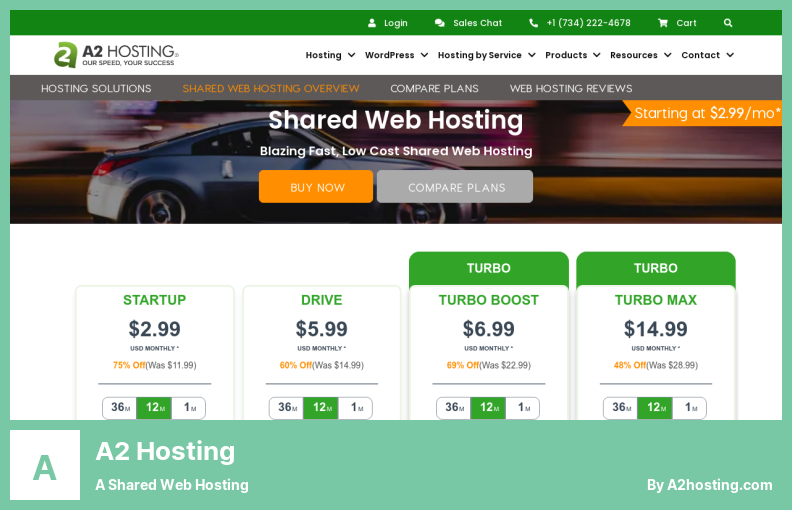The height and width of the screenshot is (510, 792).
Task: Expand the Resources dropdown menu
Action: click(640, 55)
